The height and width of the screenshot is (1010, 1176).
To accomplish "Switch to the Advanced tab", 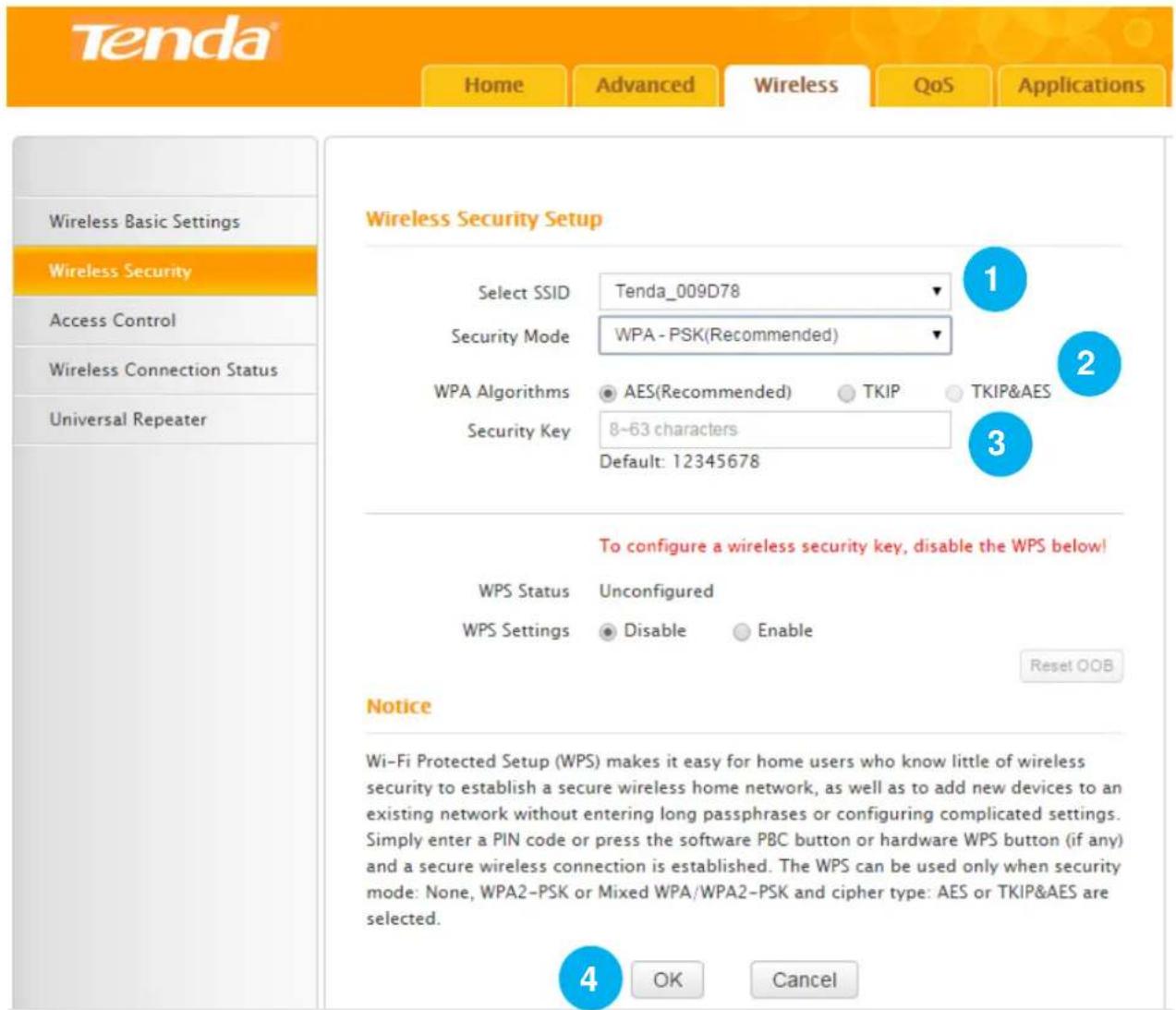I will point(645,85).
